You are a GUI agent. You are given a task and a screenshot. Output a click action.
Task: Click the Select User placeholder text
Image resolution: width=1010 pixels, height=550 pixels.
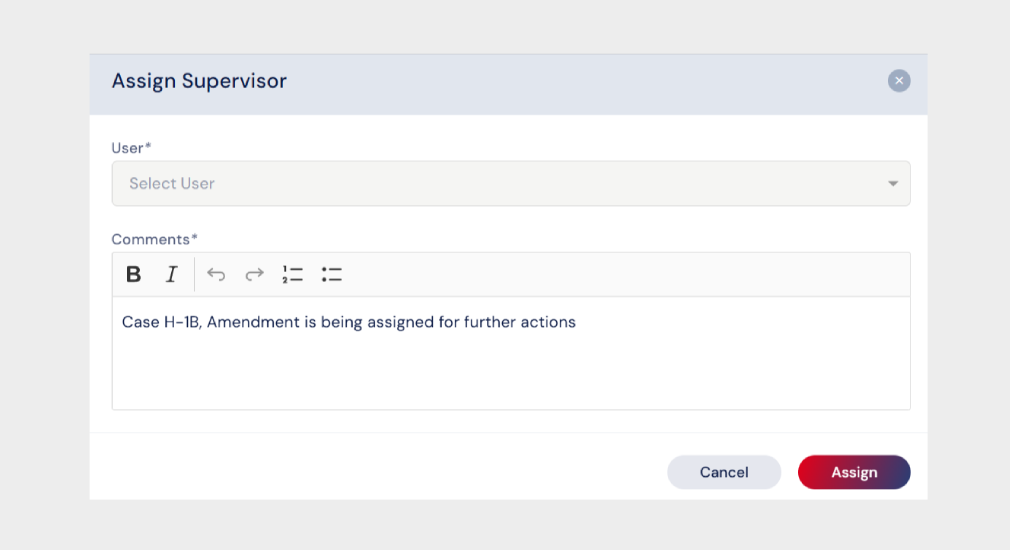[172, 184]
